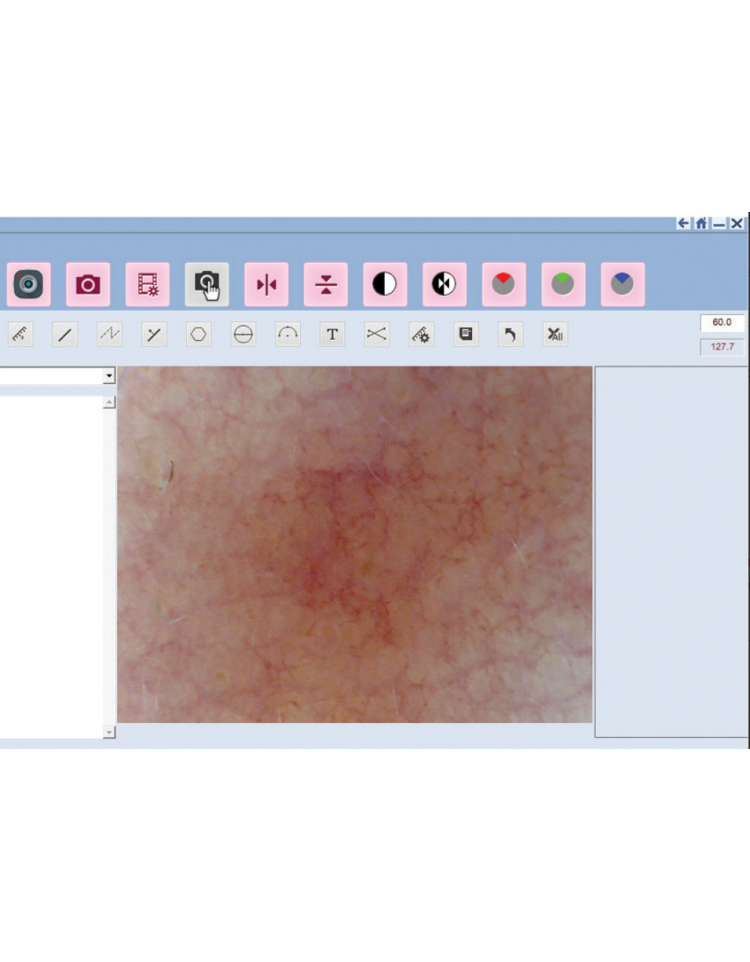Open the webcam live view icon
The image size is (750, 962).
[29, 285]
